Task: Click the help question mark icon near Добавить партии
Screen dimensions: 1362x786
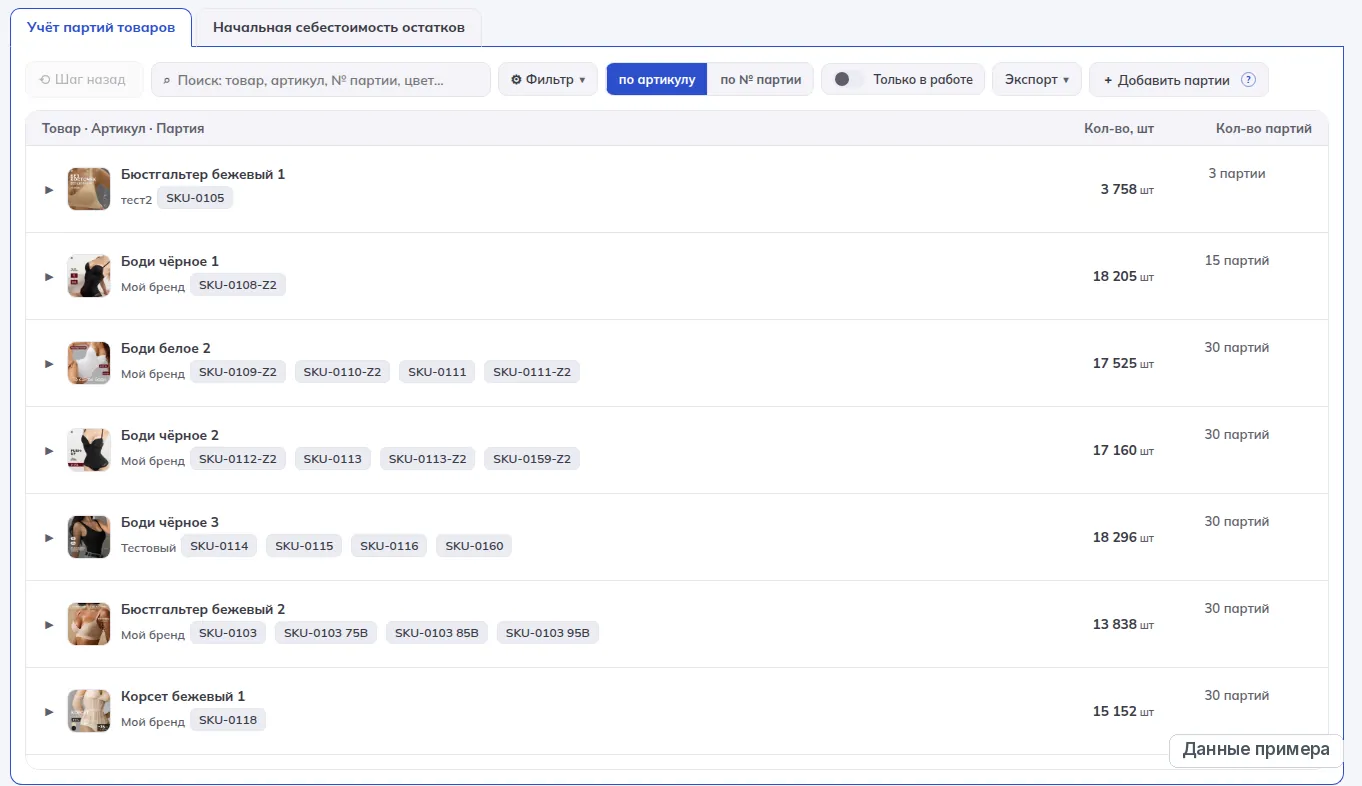Action: [x=1248, y=80]
